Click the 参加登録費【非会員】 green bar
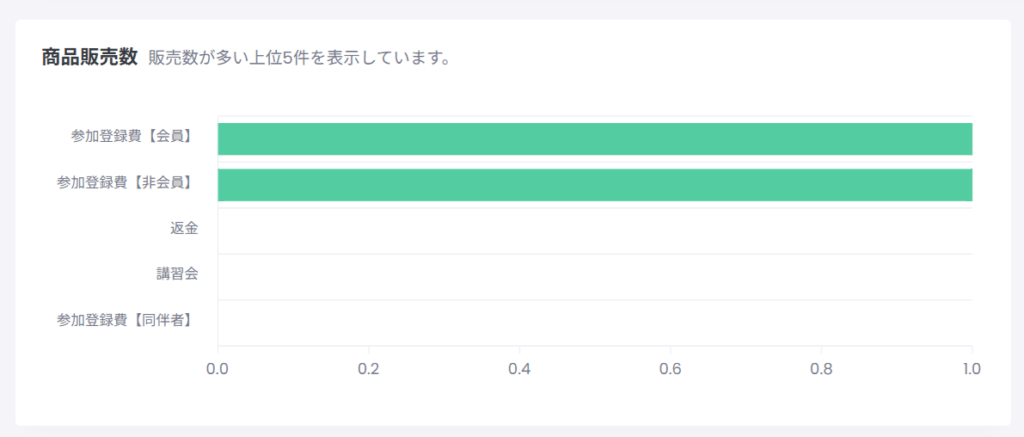The height and width of the screenshot is (437, 1024). [x=595, y=185]
